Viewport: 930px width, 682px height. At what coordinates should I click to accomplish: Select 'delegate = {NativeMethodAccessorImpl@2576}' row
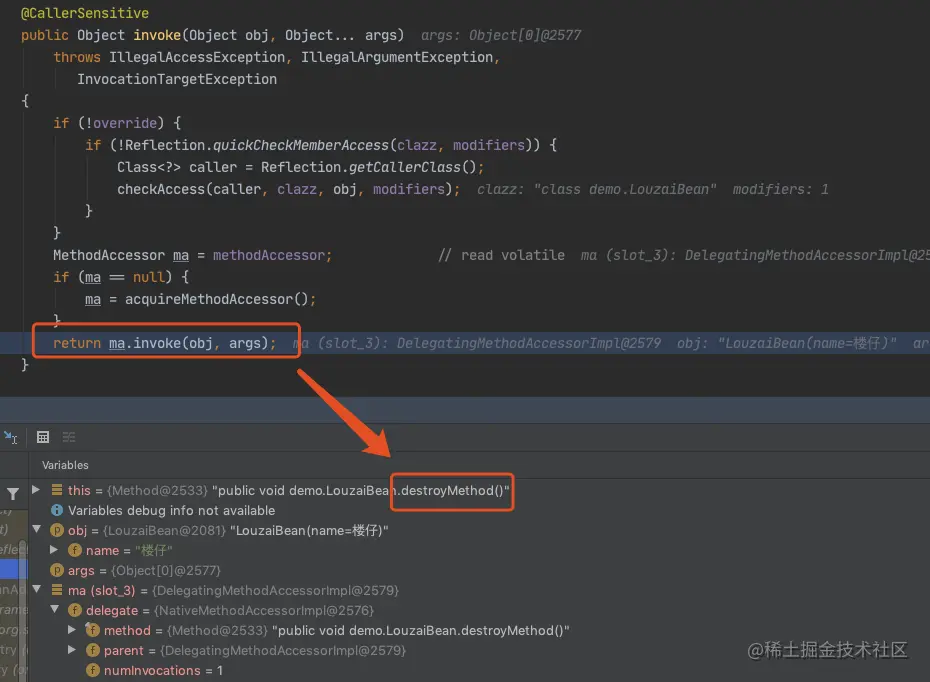(479, 610)
